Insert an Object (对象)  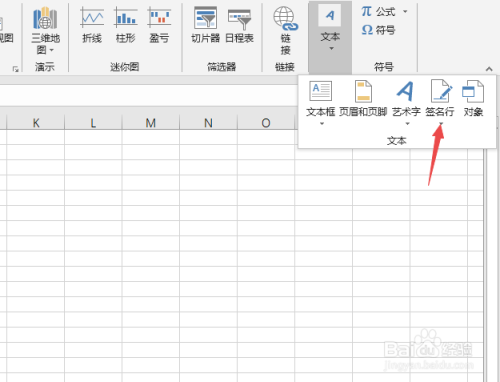click(473, 99)
